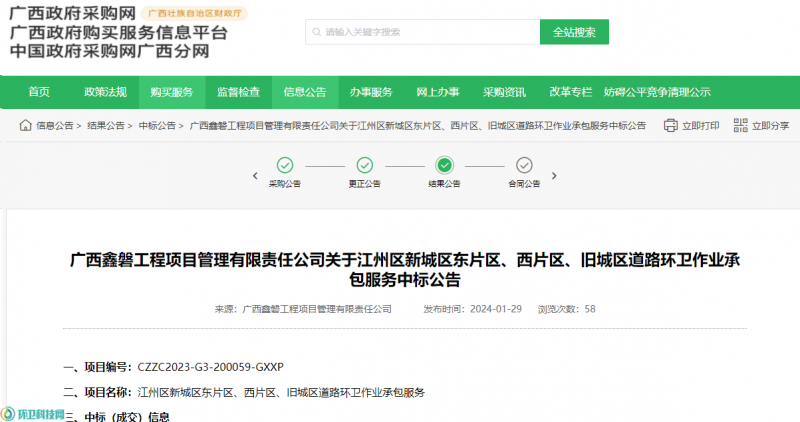Click 中国政府采购网广西分网 header text

[x=110, y=51]
